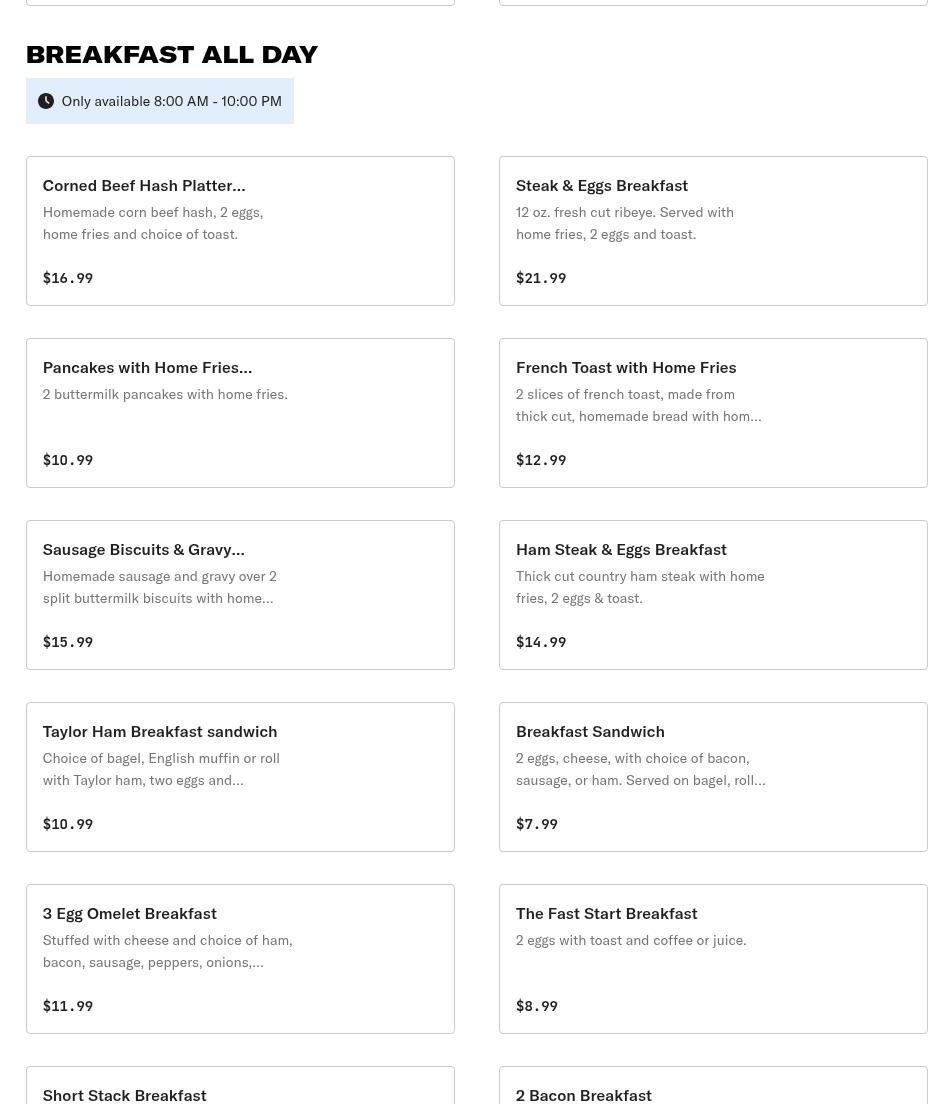The width and height of the screenshot is (950, 1104).
Task: Open the Corned Beef Hash Platter item
Action: point(240,231)
